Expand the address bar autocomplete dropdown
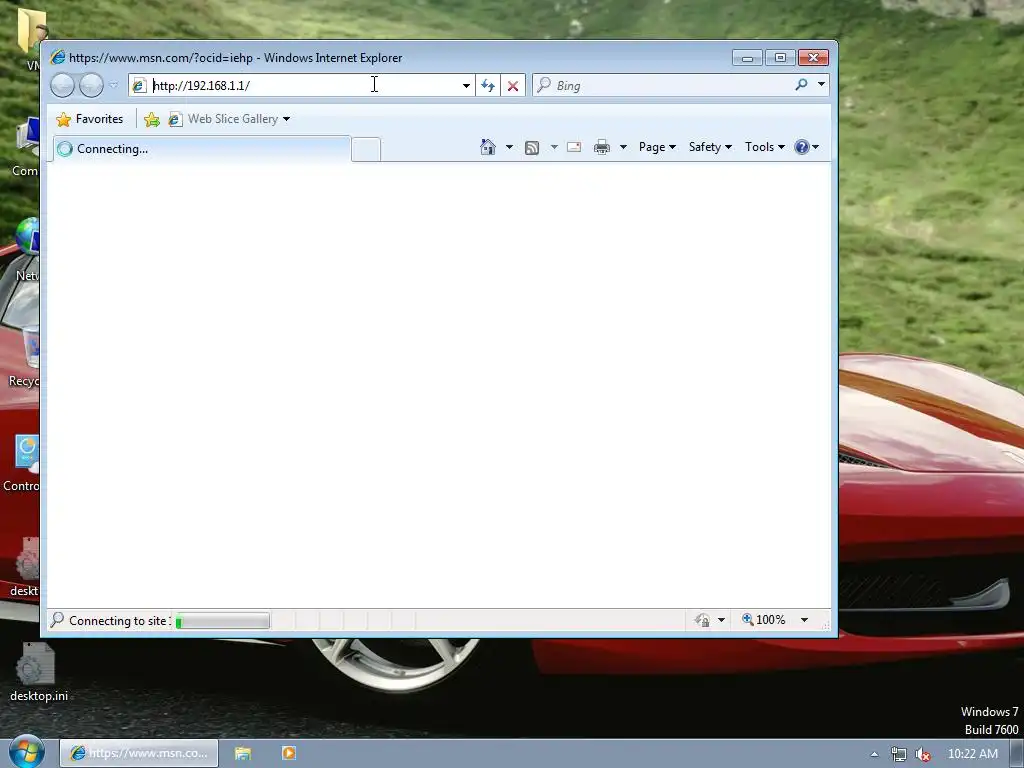This screenshot has width=1024, height=768. [466, 86]
